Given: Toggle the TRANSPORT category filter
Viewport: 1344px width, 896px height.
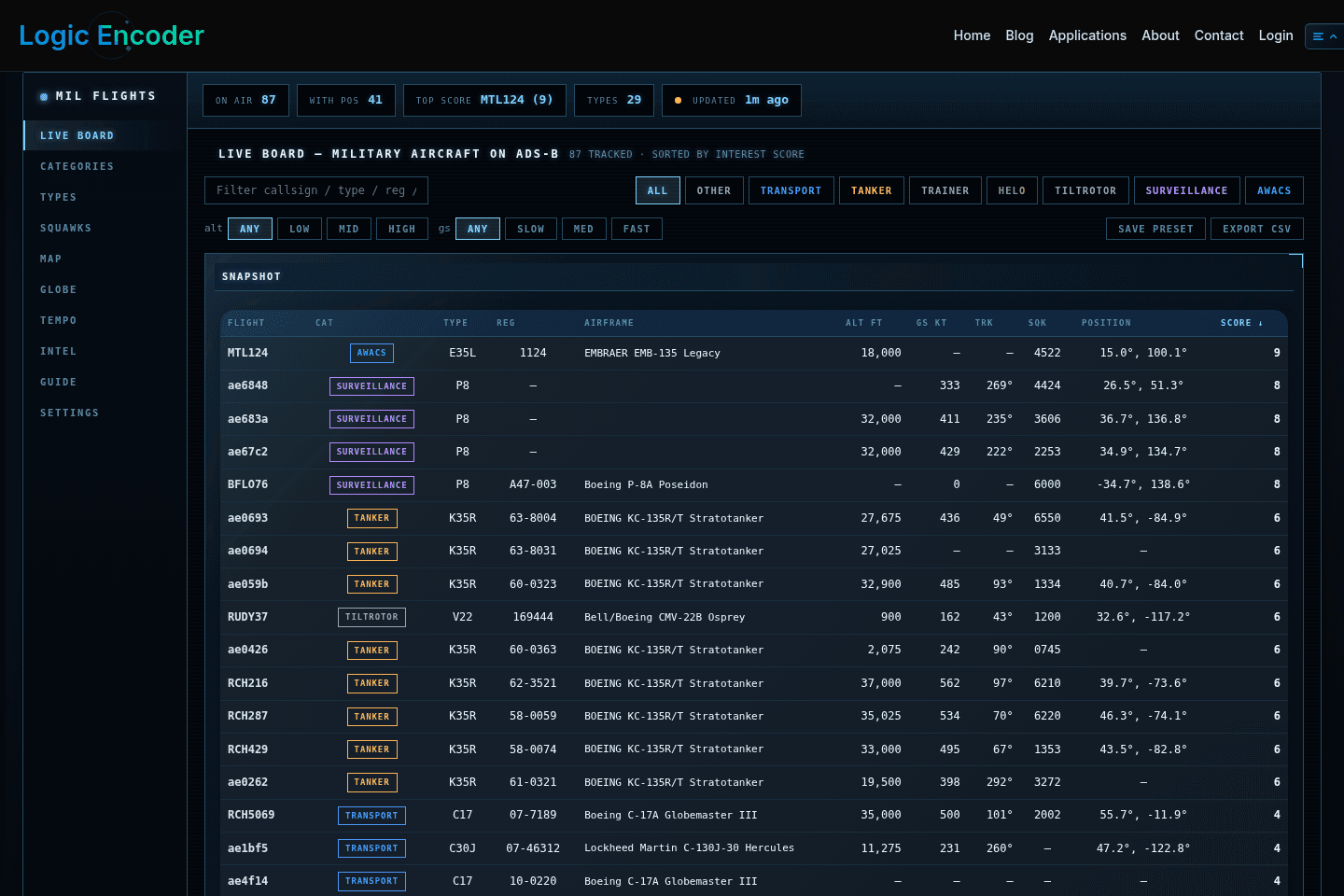Looking at the screenshot, I should point(791,190).
